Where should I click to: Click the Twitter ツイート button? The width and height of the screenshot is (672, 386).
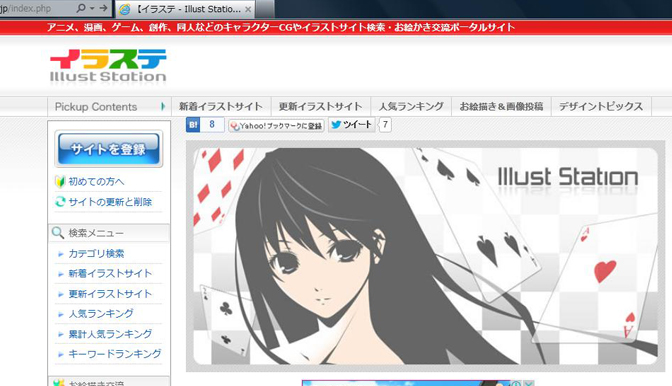351,125
